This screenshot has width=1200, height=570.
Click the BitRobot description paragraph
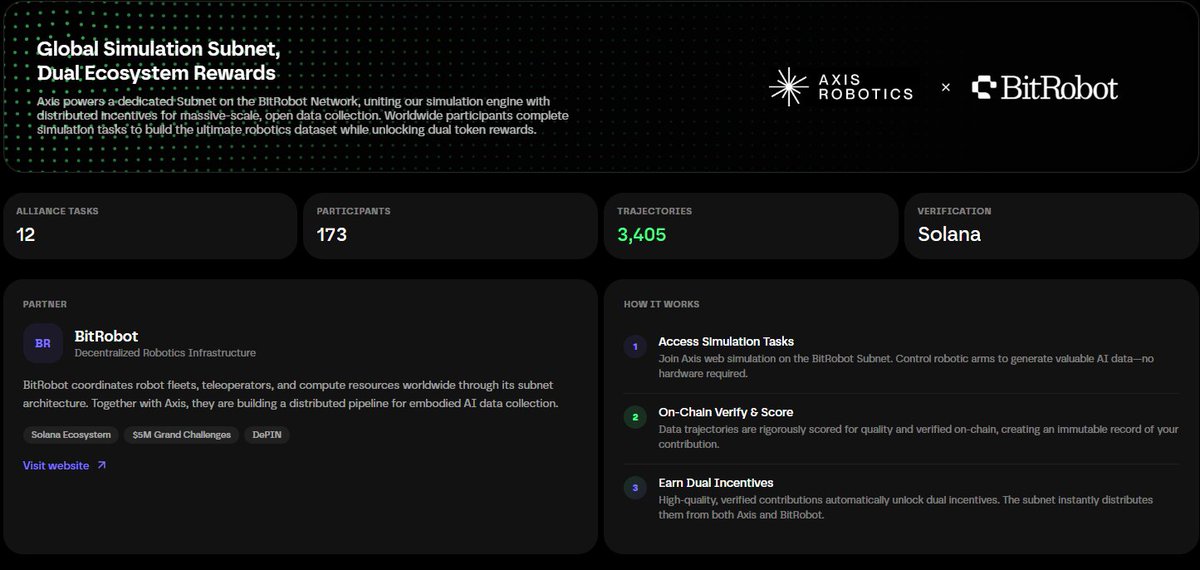click(291, 394)
